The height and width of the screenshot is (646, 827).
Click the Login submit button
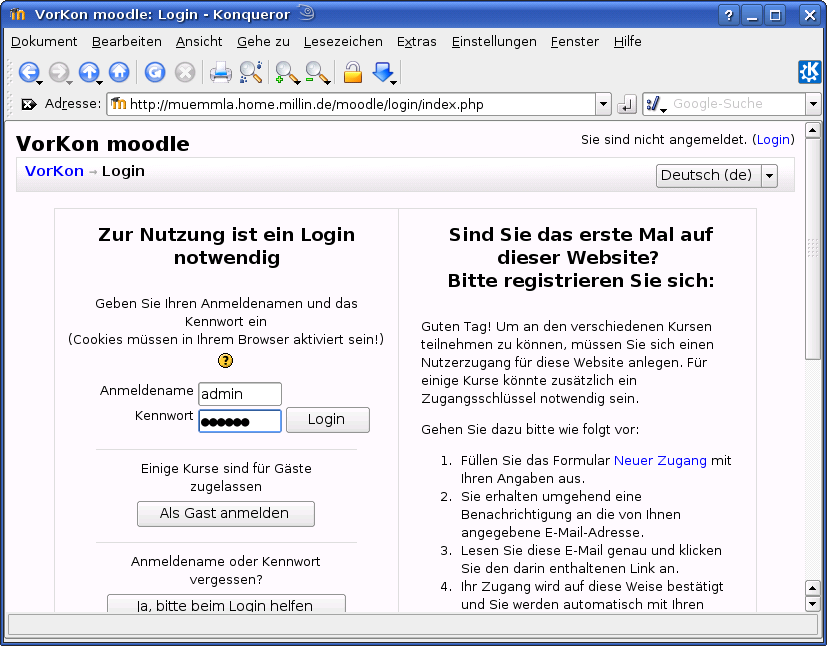click(x=328, y=420)
